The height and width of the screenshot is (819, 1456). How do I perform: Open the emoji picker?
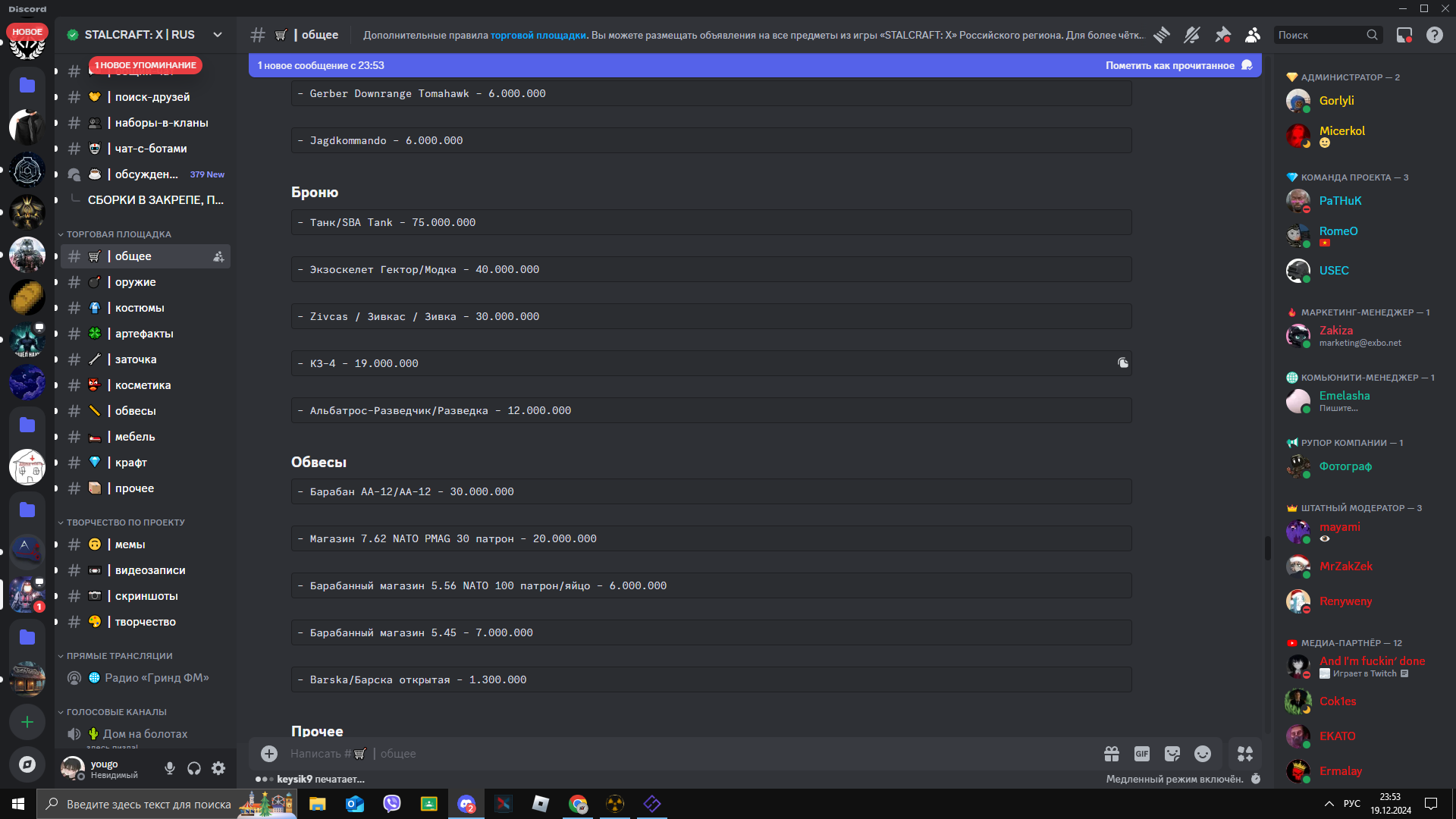pyautogui.click(x=1203, y=754)
